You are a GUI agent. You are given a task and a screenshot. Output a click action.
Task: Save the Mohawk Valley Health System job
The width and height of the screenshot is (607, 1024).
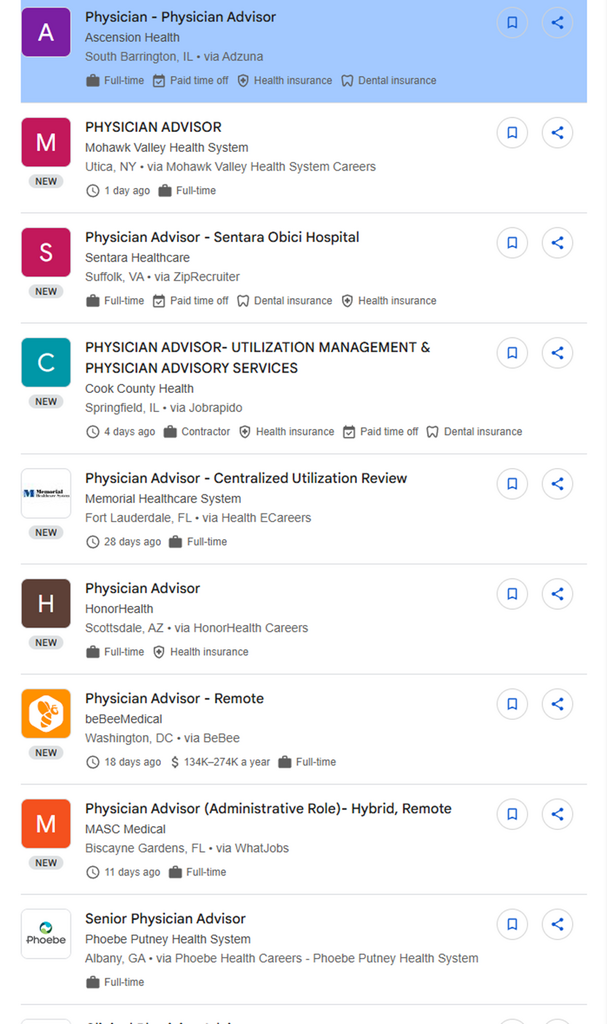coord(512,133)
